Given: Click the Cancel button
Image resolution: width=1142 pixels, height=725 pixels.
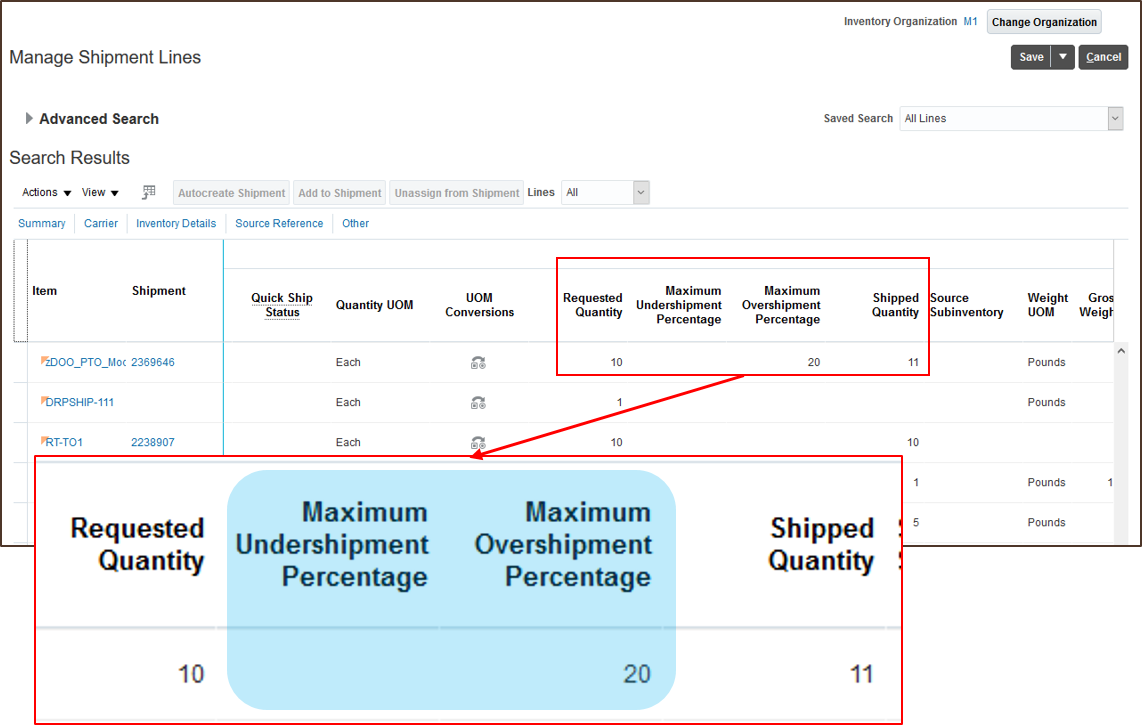Looking at the screenshot, I should click(x=1103, y=57).
